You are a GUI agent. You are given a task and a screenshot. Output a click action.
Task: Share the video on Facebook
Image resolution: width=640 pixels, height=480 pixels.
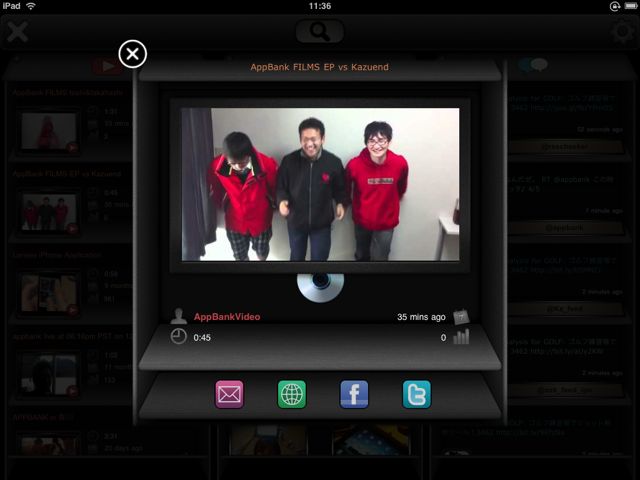pyautogui.click(x=354, y=394)
